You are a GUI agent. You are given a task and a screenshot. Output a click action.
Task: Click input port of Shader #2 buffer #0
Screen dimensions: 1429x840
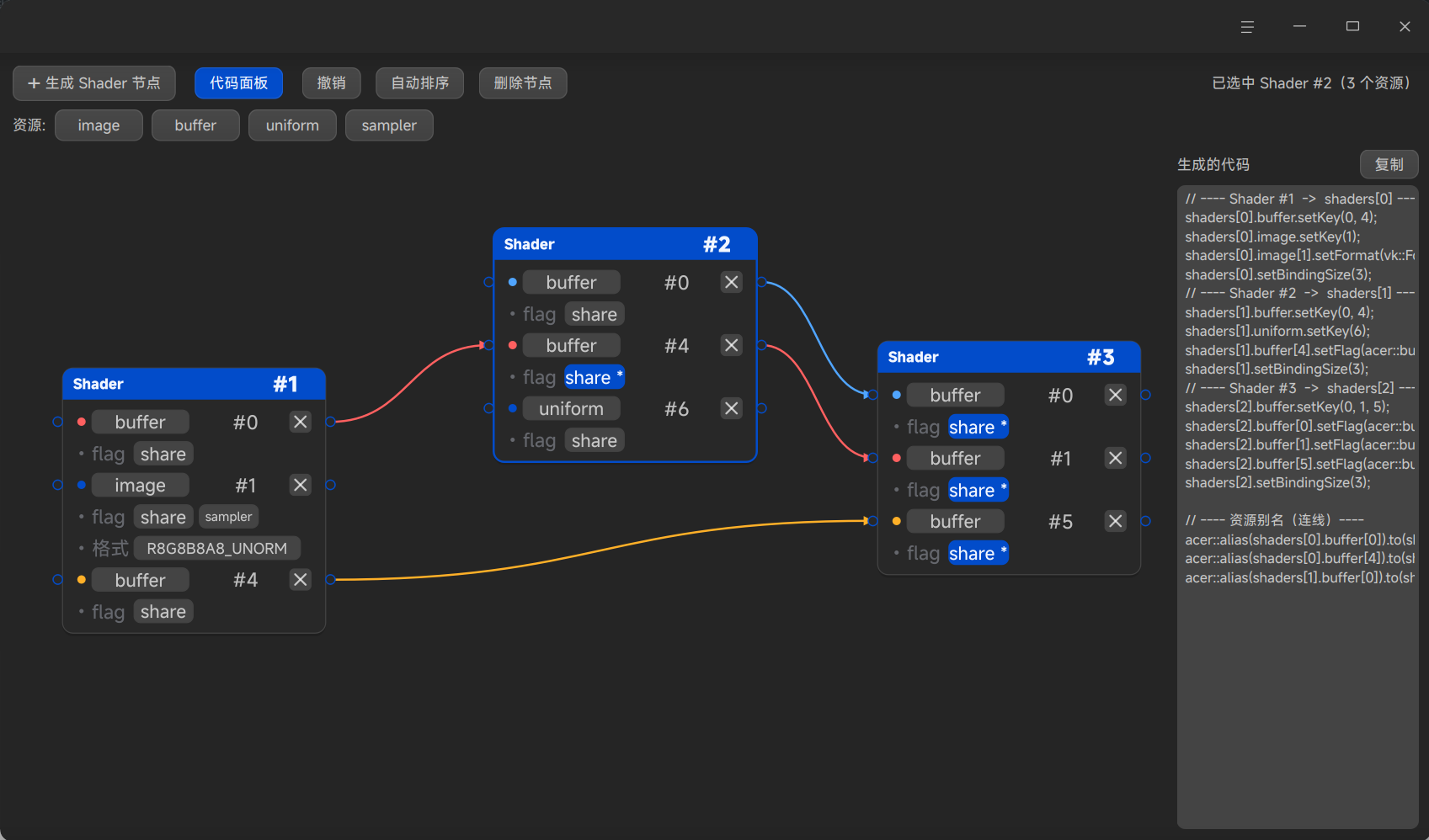coord(488,282)
